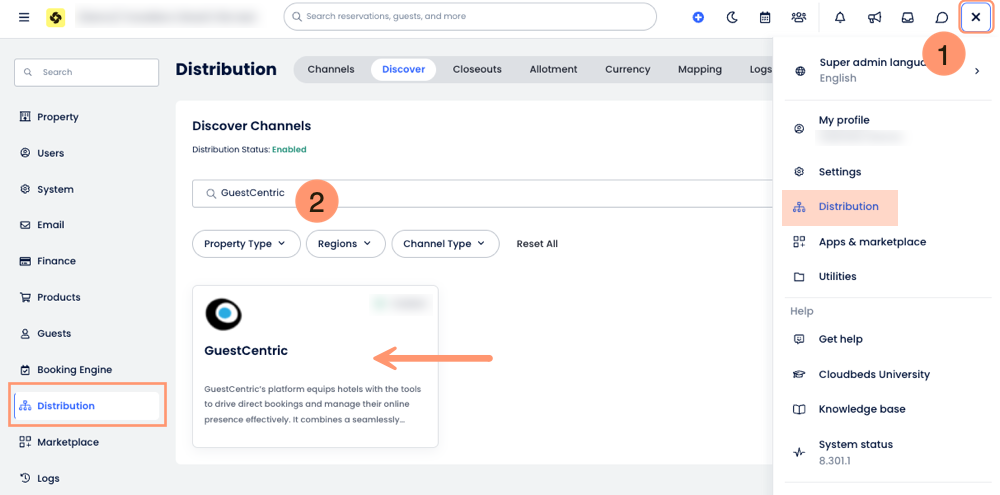Close the account menu with X
The height and width of the screenshot is (495, 1000).
[x=976, y=17]
